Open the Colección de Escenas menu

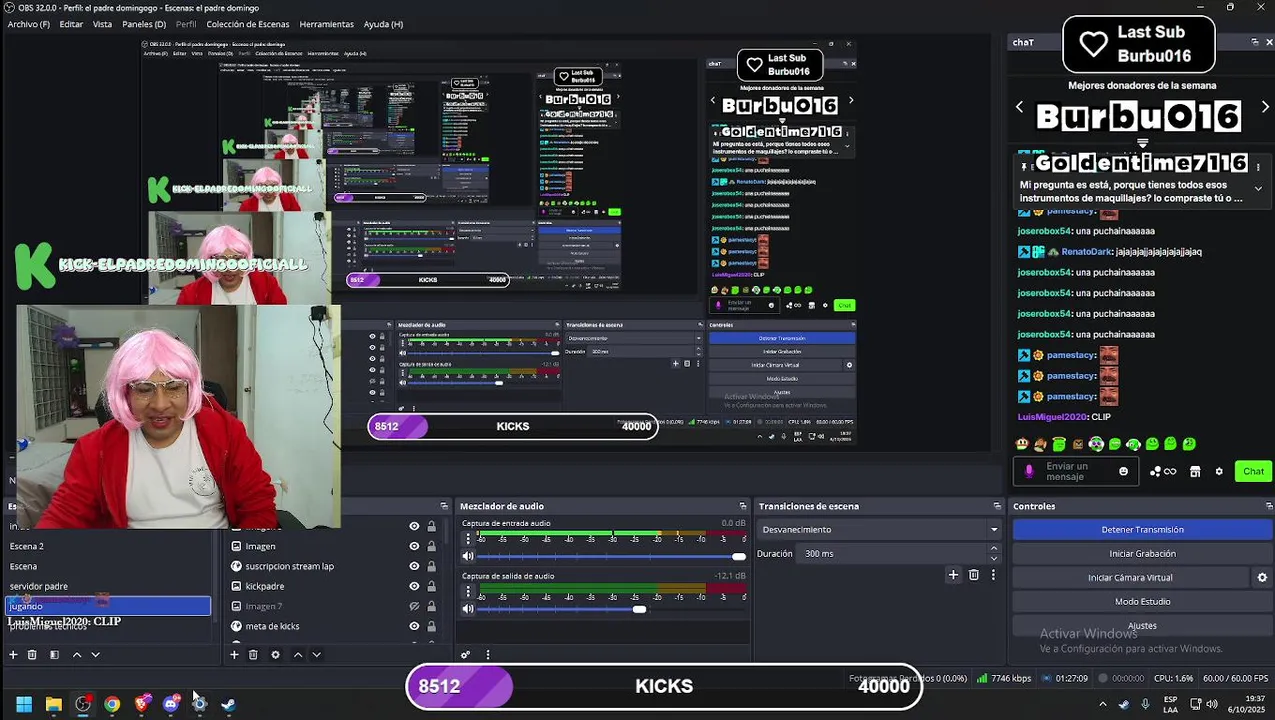point(248,24)
